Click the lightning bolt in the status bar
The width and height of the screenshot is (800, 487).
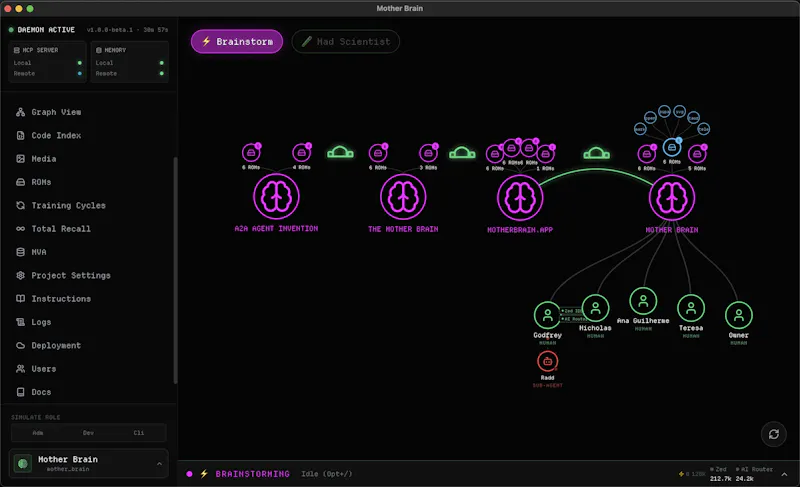click(204, 474)
